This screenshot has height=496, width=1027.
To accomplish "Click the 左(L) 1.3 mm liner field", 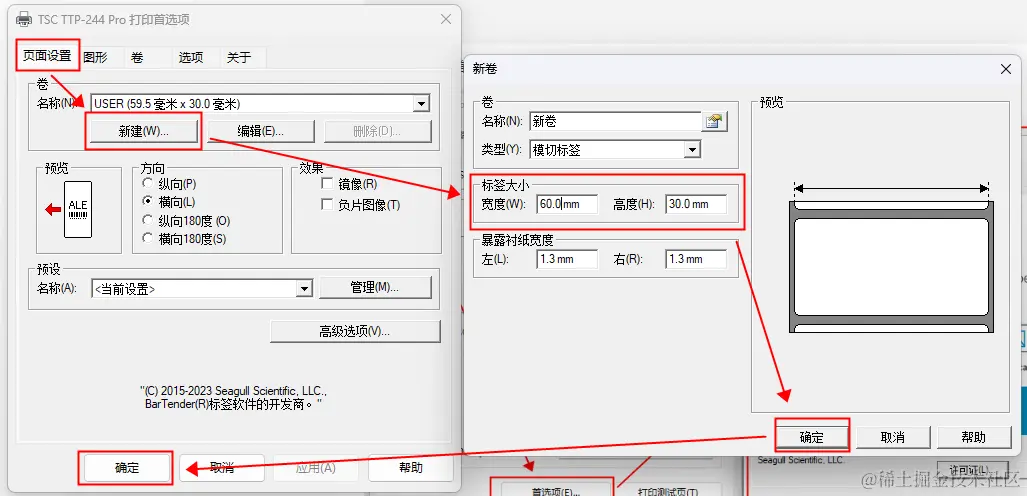I will pos(567,259).
